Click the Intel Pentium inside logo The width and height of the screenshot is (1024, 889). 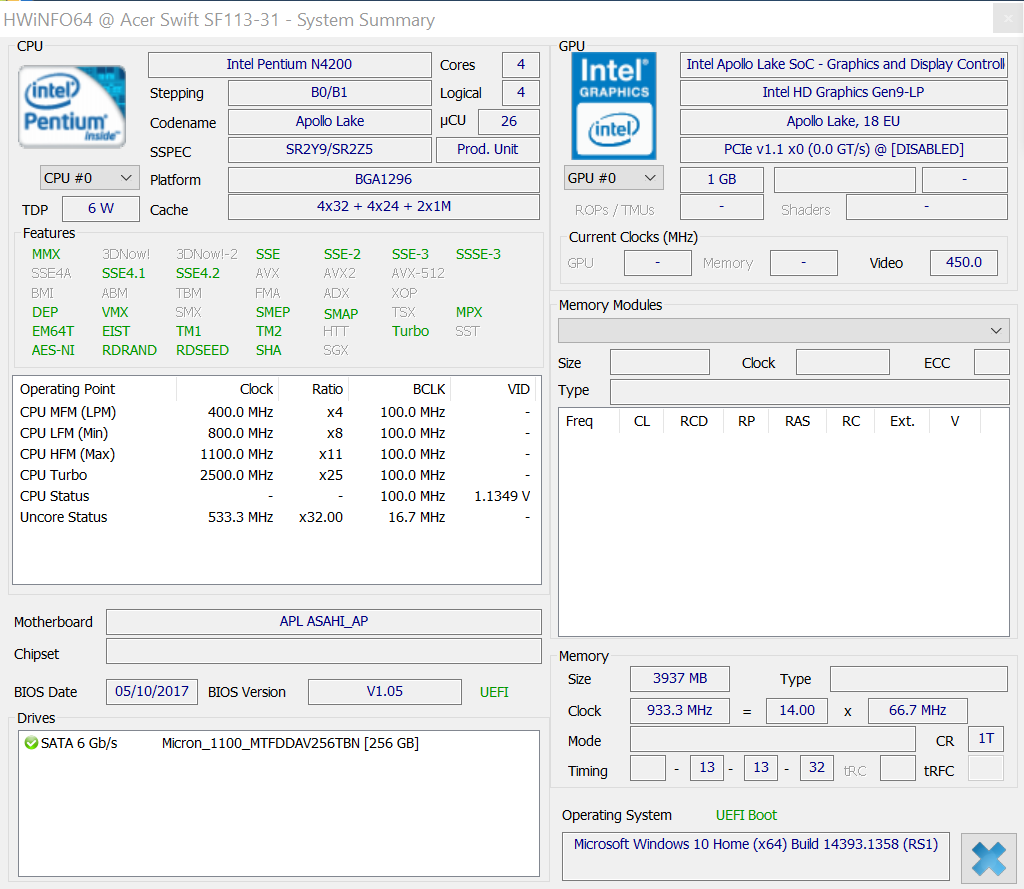[x=72, y=106]
